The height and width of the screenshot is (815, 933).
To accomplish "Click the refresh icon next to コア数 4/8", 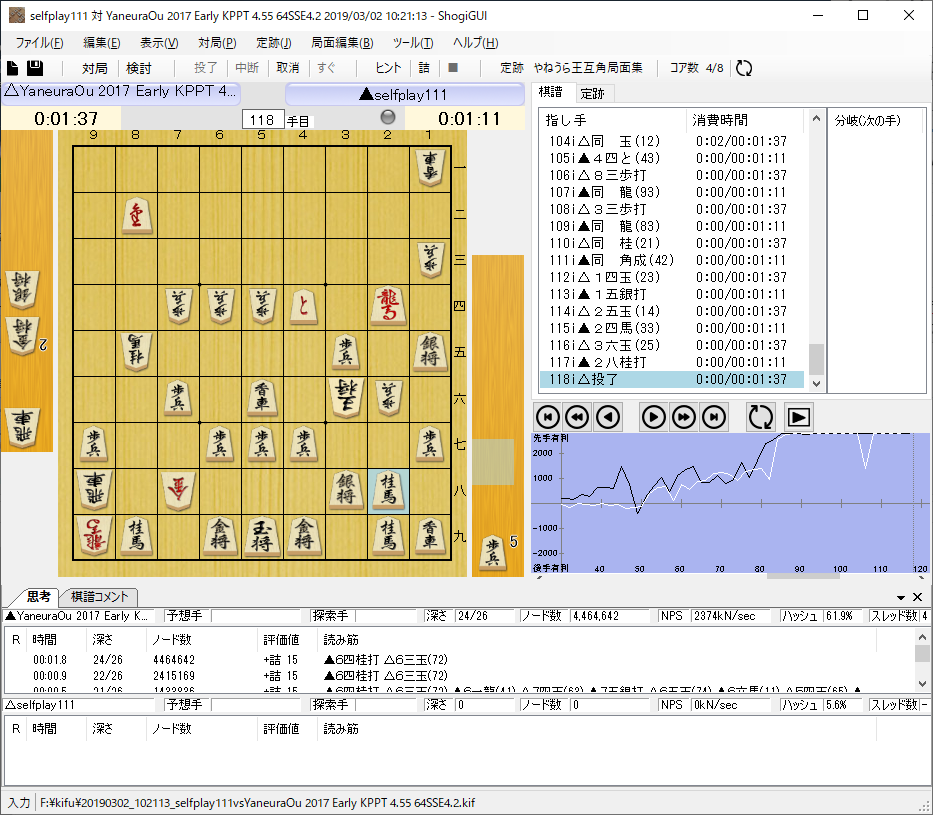I will click(x=744, y=68).
